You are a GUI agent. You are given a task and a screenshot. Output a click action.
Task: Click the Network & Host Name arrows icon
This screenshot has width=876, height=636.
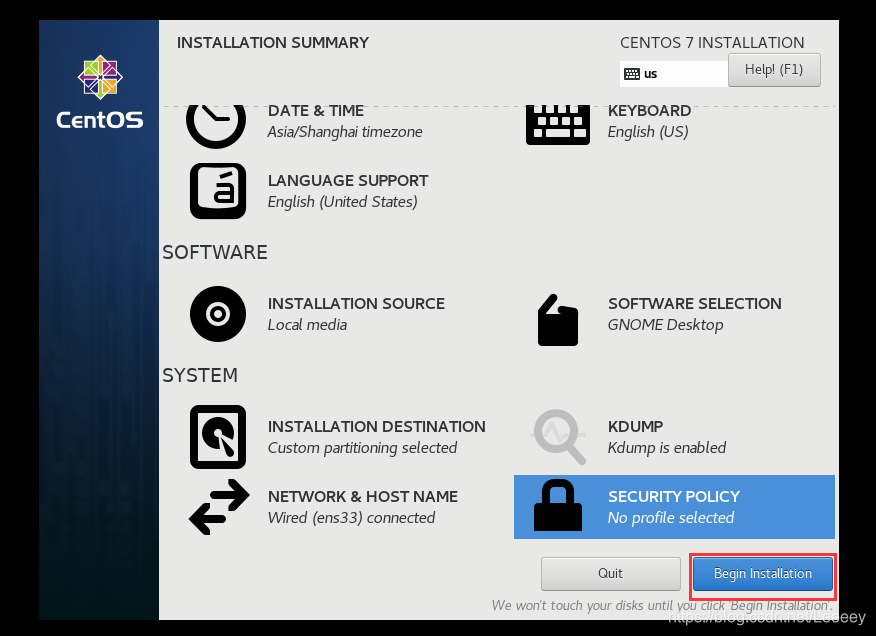pos(219,507)
